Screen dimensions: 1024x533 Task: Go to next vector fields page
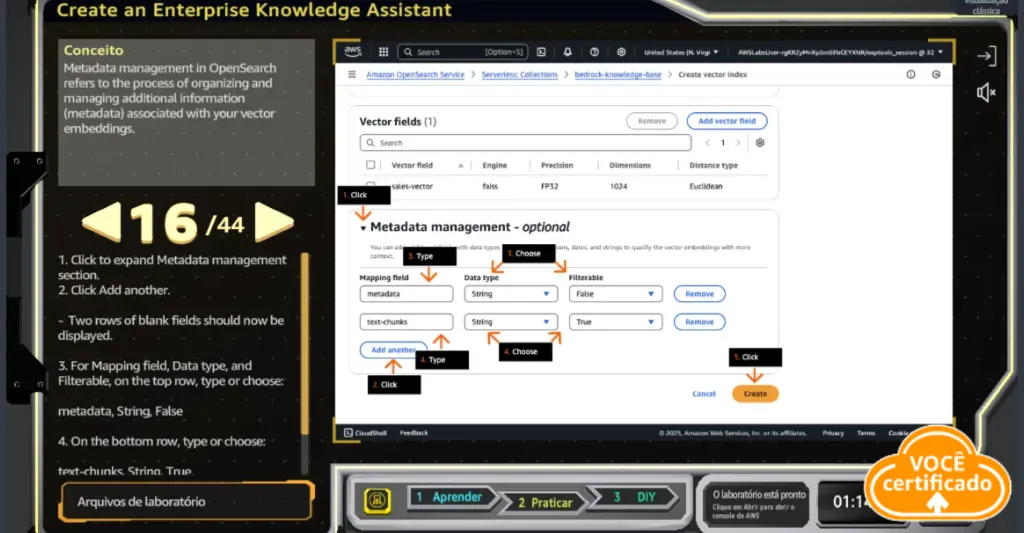point(738,142)
